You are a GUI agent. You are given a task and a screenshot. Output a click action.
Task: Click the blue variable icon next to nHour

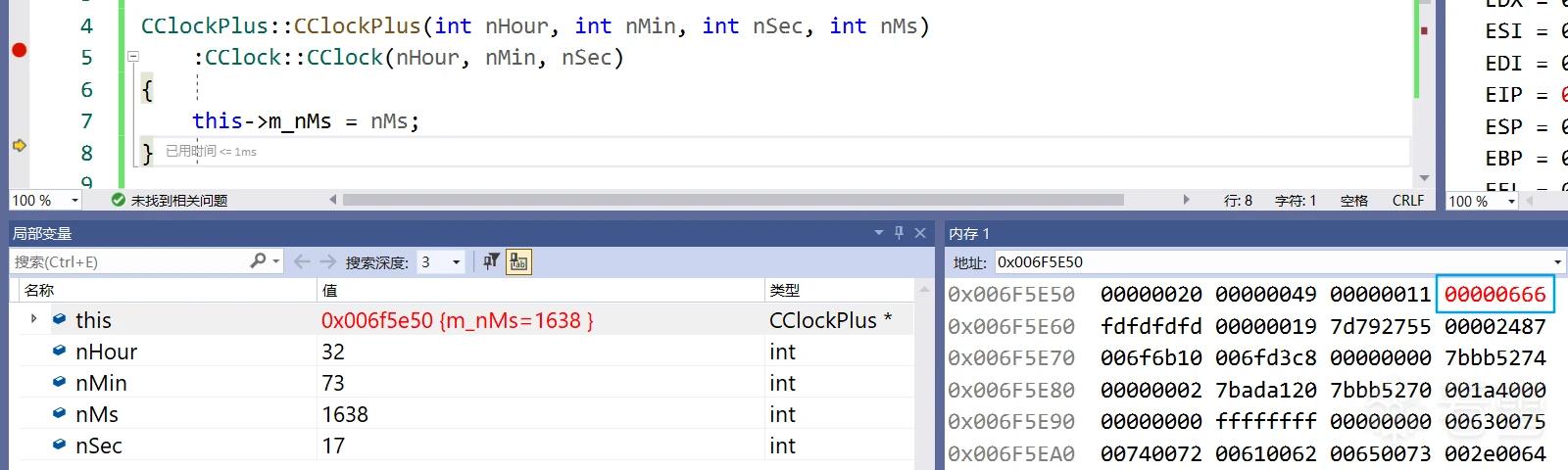click(x=60, y=351)
